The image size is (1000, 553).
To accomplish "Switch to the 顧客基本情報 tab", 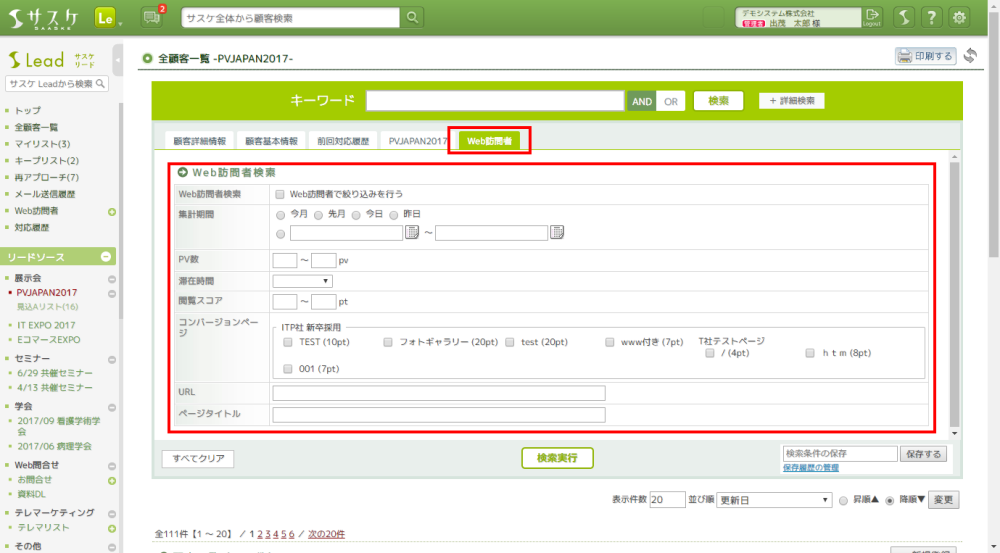I will click(271, 141).
